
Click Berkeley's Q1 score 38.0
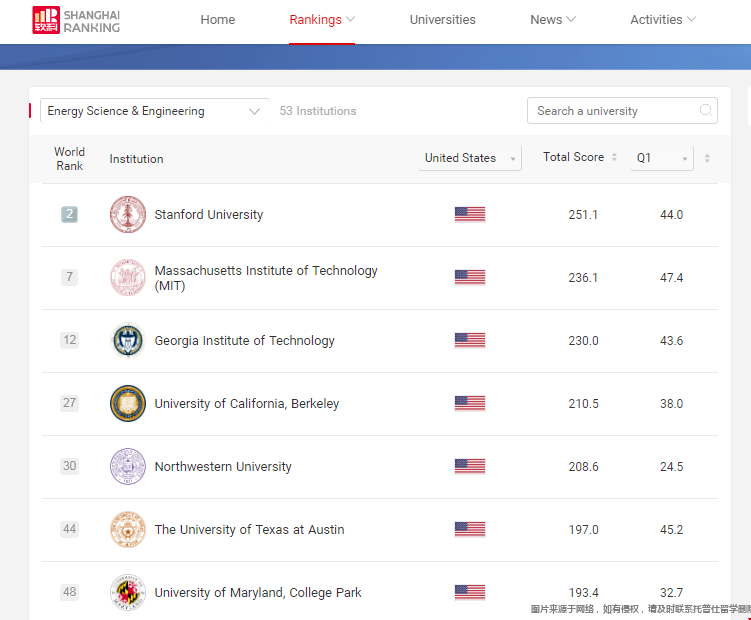pyautogui.click(x=671, y=404)
